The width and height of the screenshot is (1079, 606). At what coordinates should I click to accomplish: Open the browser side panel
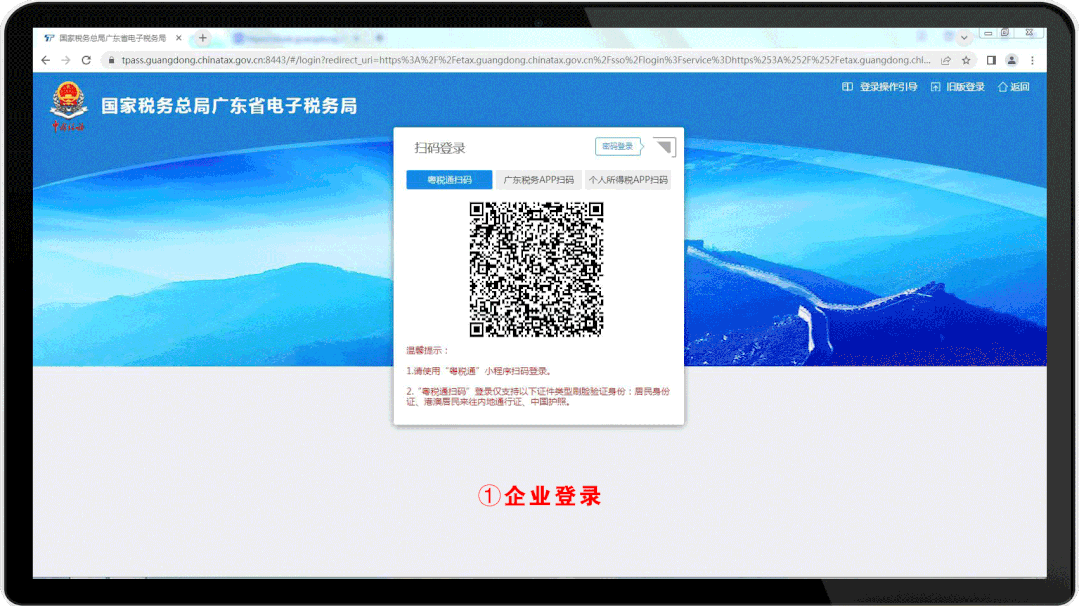point(991,61)
